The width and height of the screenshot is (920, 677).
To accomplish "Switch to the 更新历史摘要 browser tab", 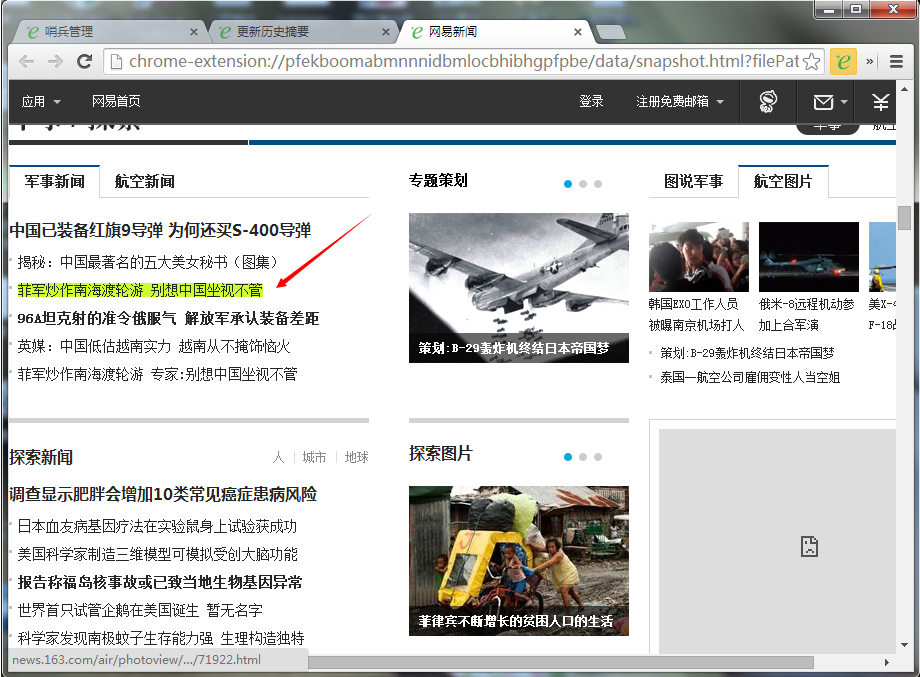I will coord(290,32).
